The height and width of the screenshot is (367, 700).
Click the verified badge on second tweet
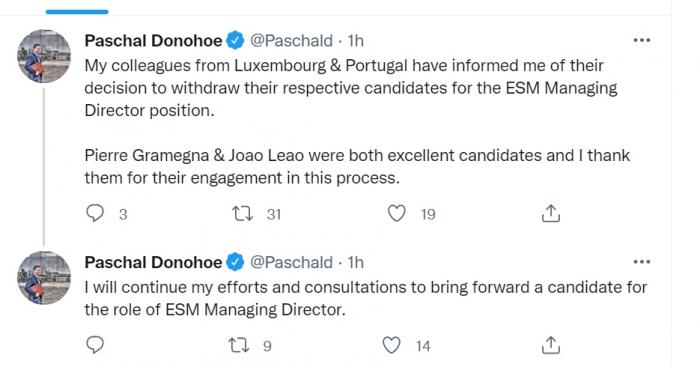235,262
